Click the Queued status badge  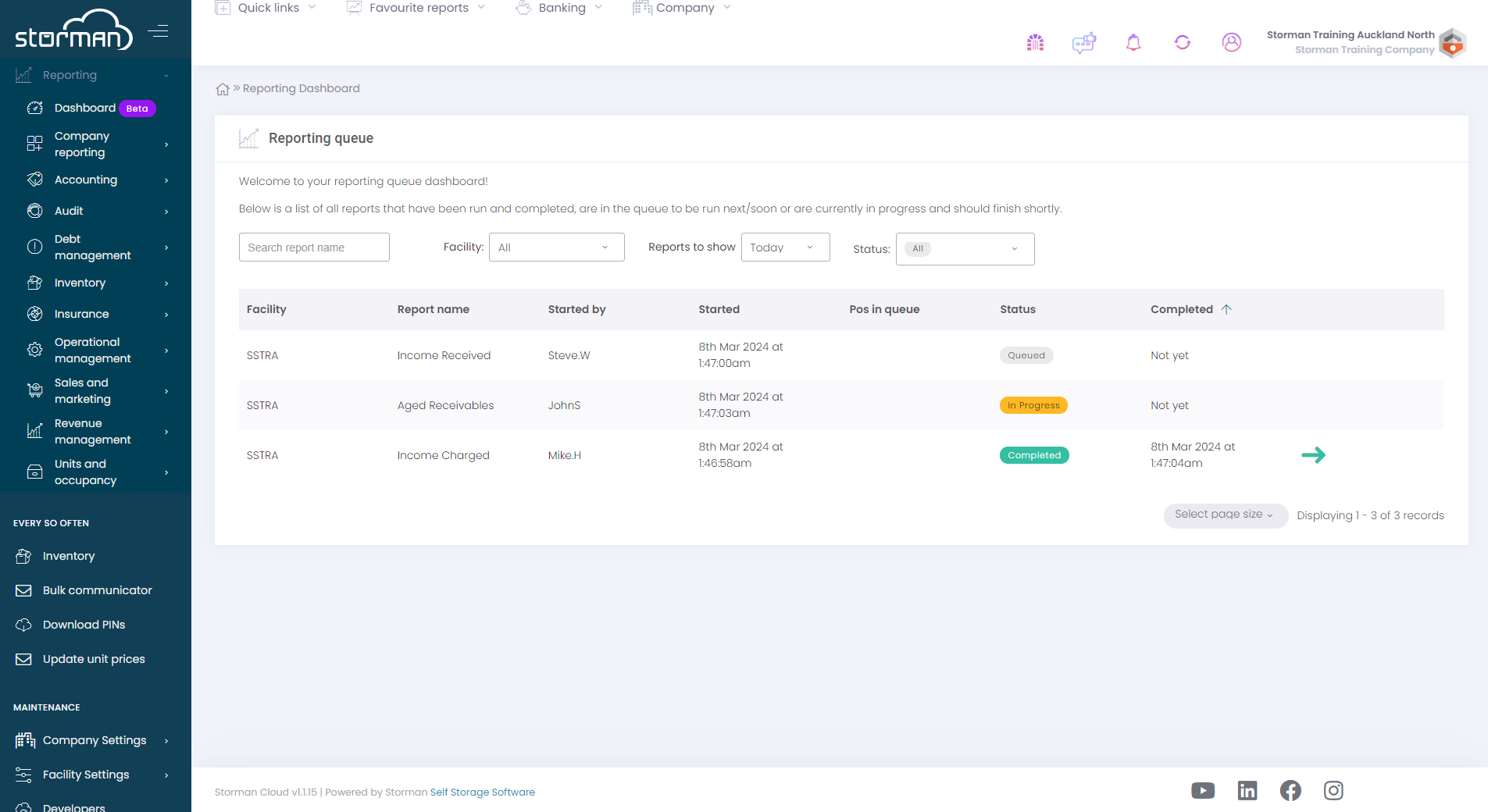[x=1026, y=355]
